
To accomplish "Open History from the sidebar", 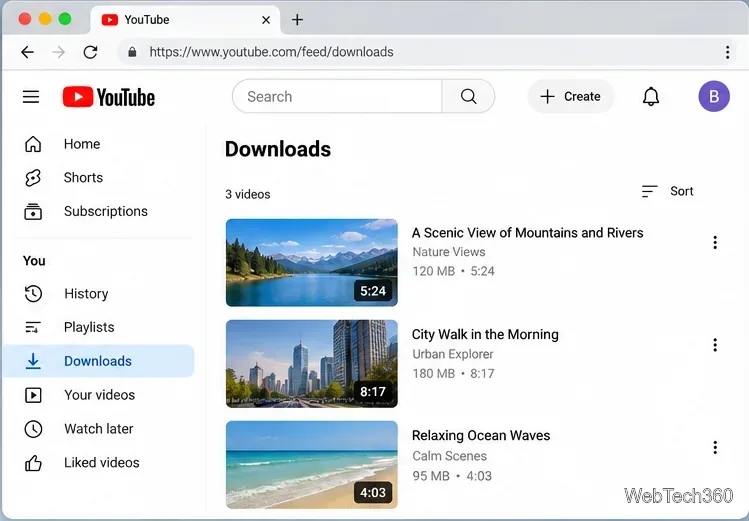I will pyautogui.click(x=99, y=294).
